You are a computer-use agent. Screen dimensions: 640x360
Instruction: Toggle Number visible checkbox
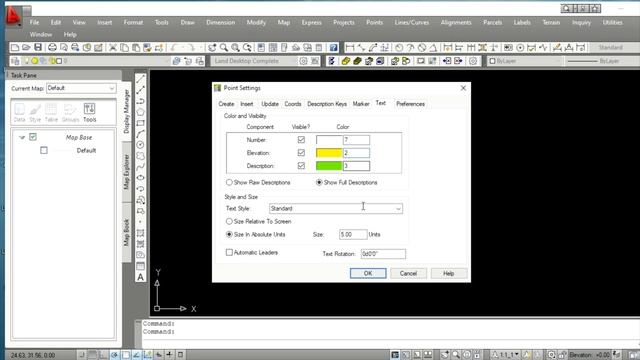click(301, 140)
